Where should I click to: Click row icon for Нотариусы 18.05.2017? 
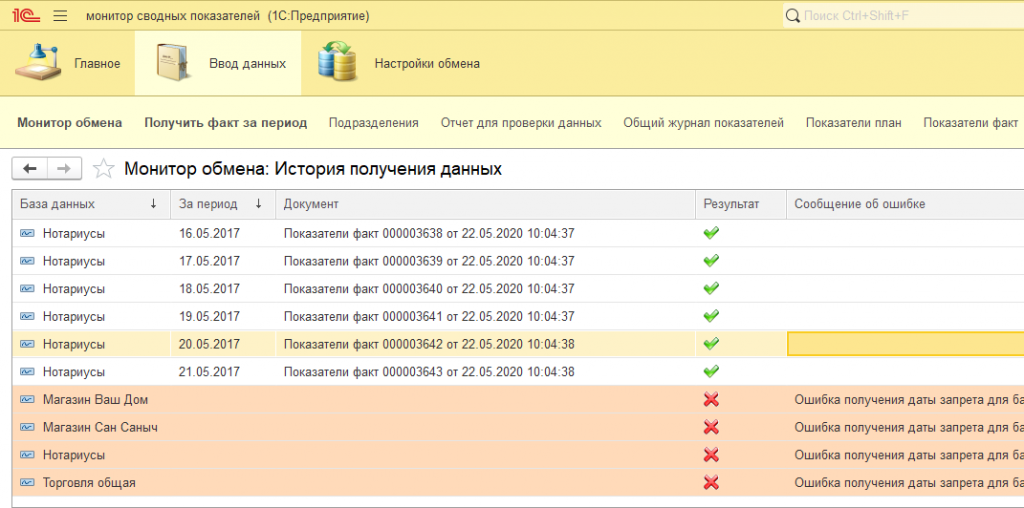pos(27,289)
